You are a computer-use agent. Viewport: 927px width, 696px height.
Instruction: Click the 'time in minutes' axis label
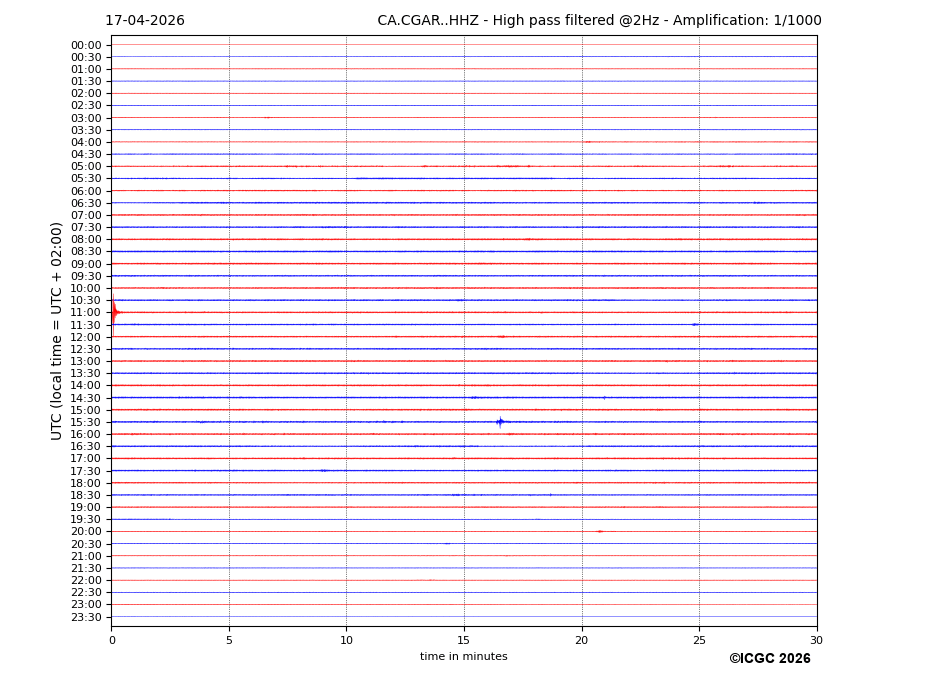click(x=463, y=656)
